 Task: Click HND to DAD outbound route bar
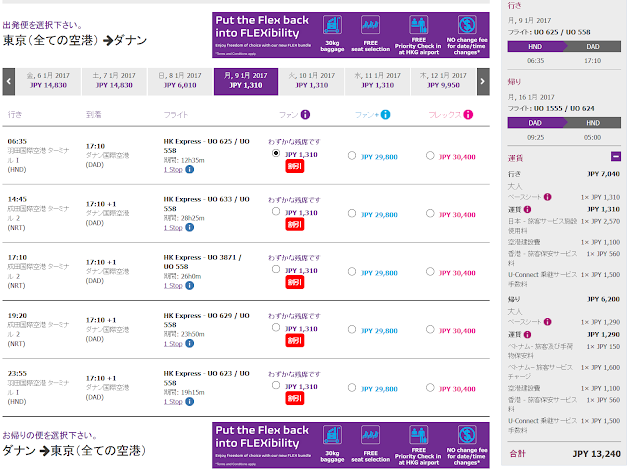click(564, 47)
